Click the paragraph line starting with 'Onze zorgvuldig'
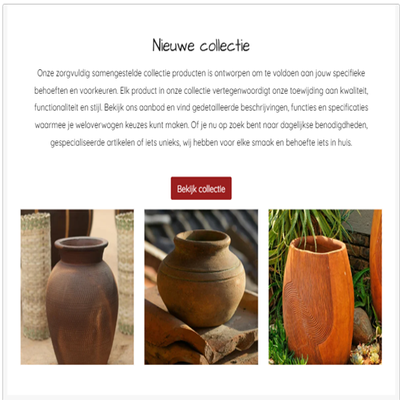400x400 pixels. click(x=201, y=73)
